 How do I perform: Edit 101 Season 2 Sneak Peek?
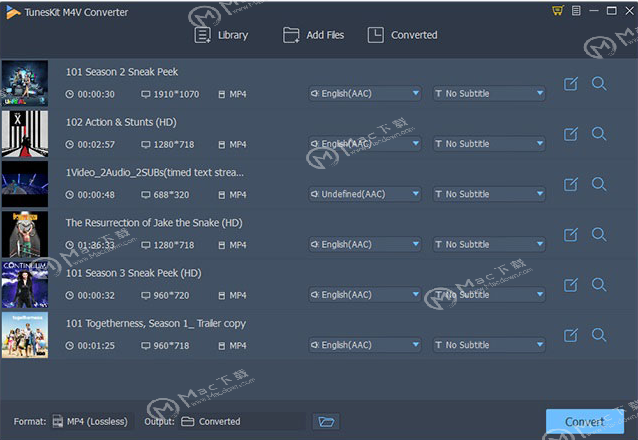[x=570, y=84]
